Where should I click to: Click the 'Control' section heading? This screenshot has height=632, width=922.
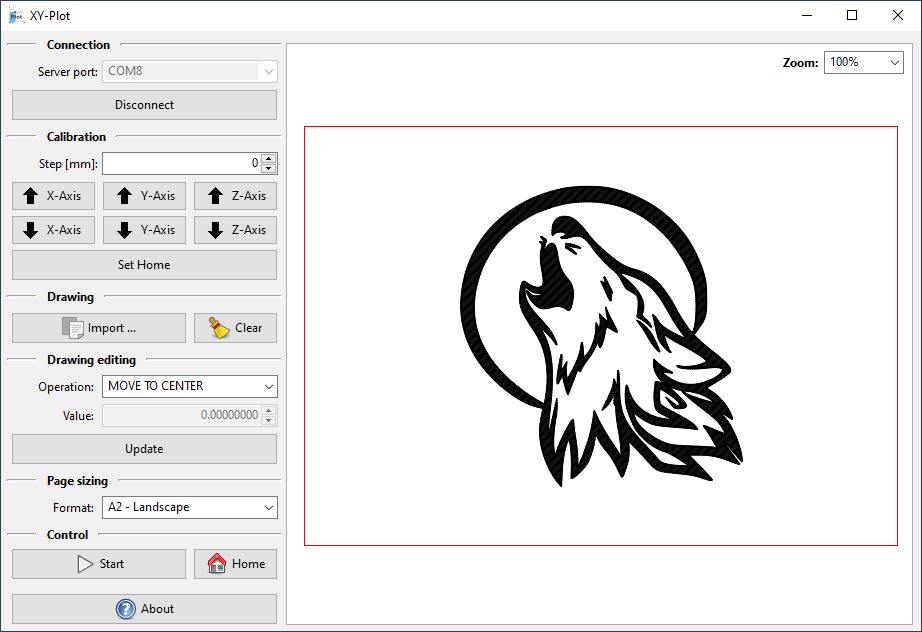click(68, 535)
